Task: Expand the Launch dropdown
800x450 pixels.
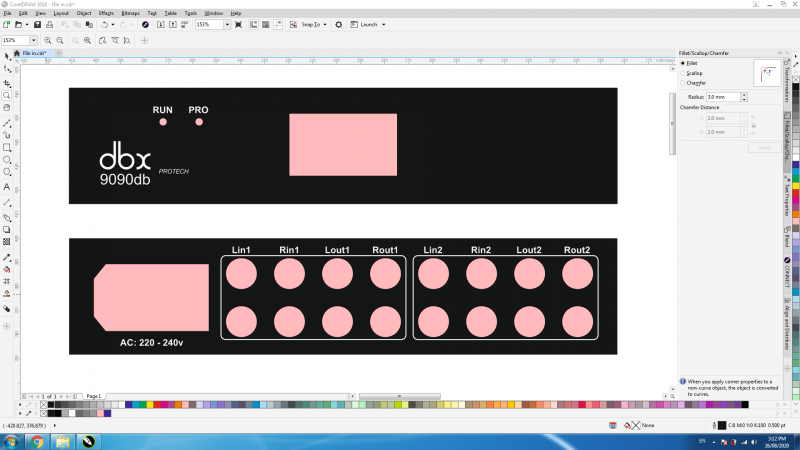Action: [x=384, y=24]
